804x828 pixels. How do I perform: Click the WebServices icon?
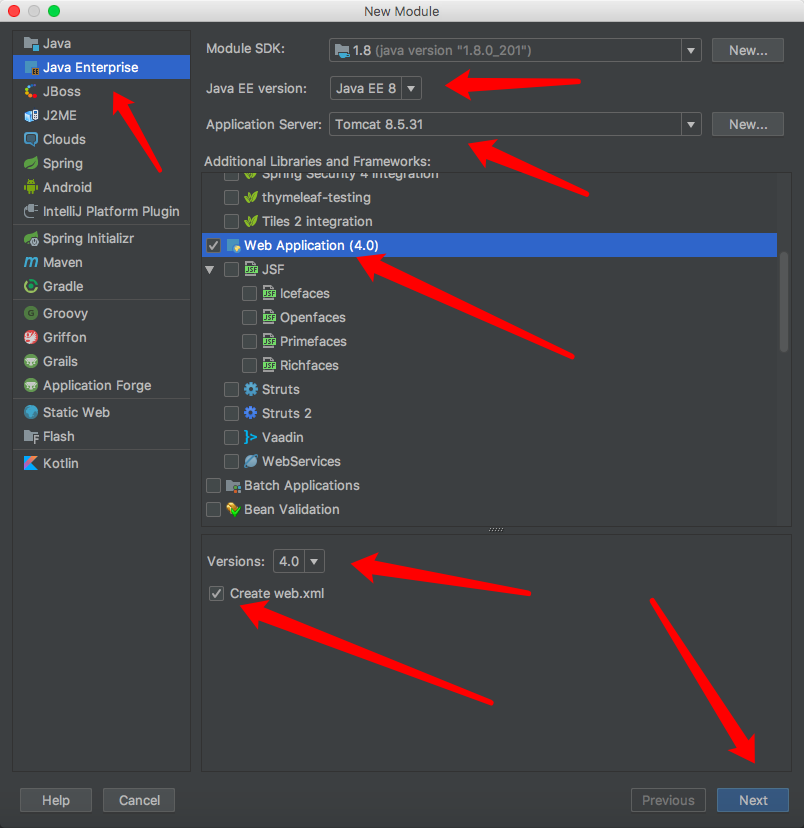251,461
